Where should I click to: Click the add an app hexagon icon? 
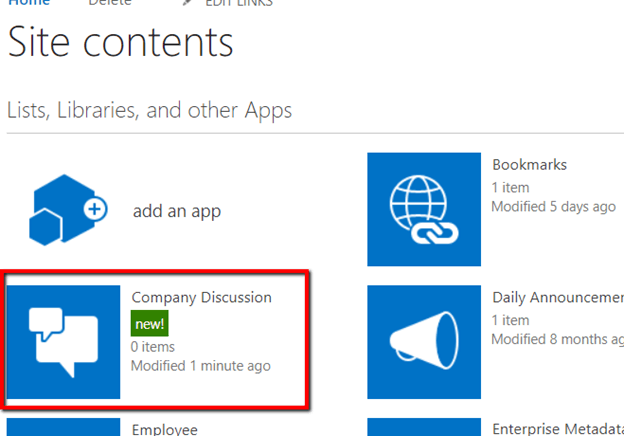[68, 210]
